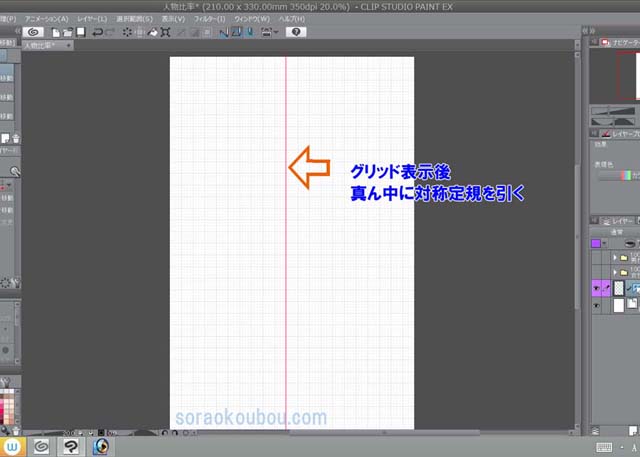Expand the first layer folder
Image resolution: width=640 pixels, height=457 pixels.
tap(615, 257)
